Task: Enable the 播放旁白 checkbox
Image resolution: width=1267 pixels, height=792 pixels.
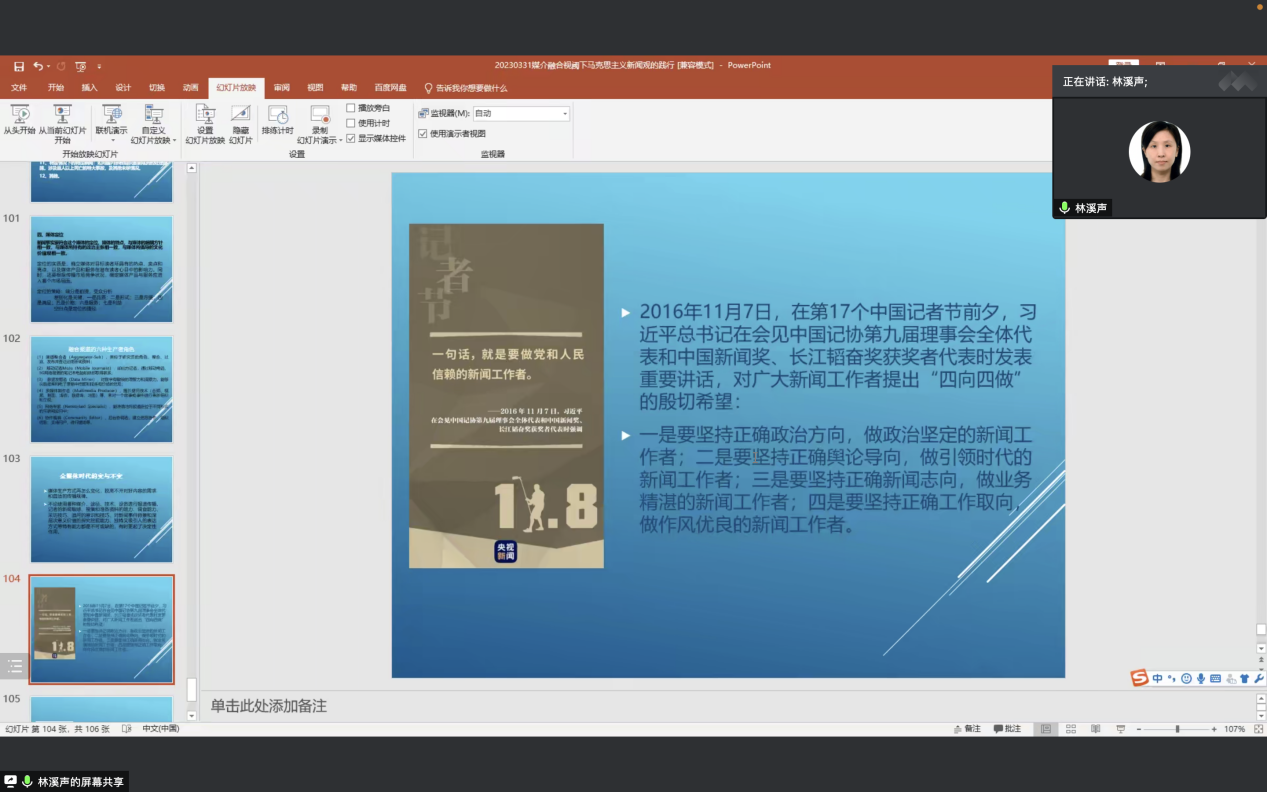Action: [351, 108]
